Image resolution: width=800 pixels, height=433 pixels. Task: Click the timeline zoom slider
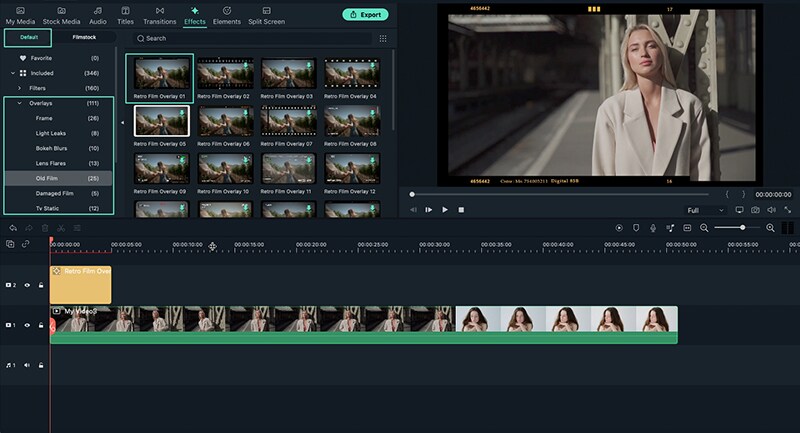737,227
